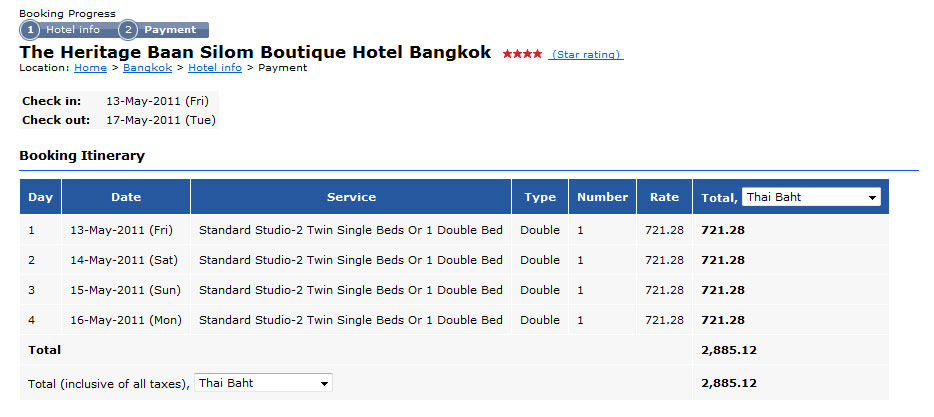Click the Standard Studio service text in day 1 row
This screenshot has height=417, width=934.
point(351,230)
